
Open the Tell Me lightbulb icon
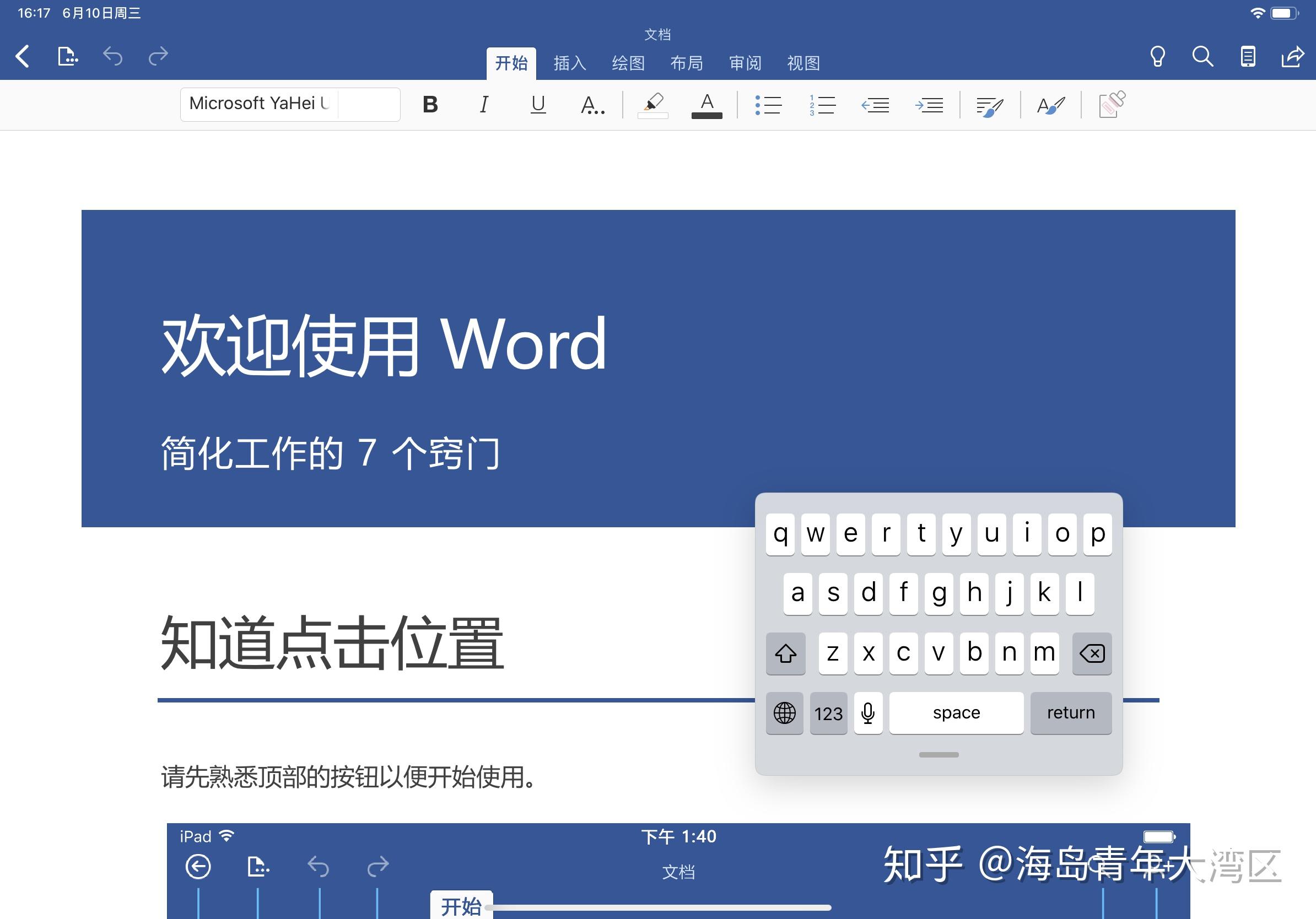pos(1158,56)
